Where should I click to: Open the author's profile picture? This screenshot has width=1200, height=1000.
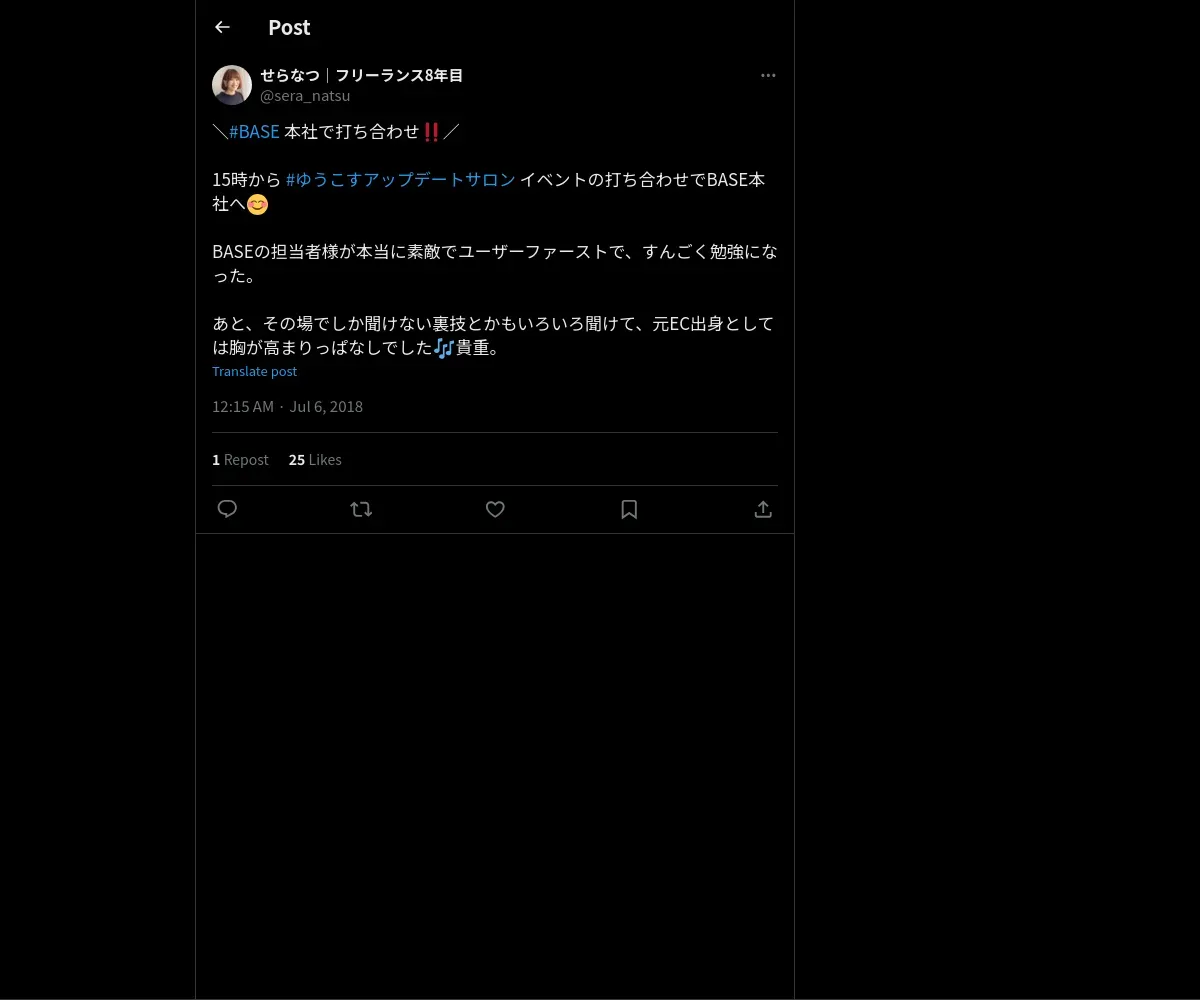(232, 85)
